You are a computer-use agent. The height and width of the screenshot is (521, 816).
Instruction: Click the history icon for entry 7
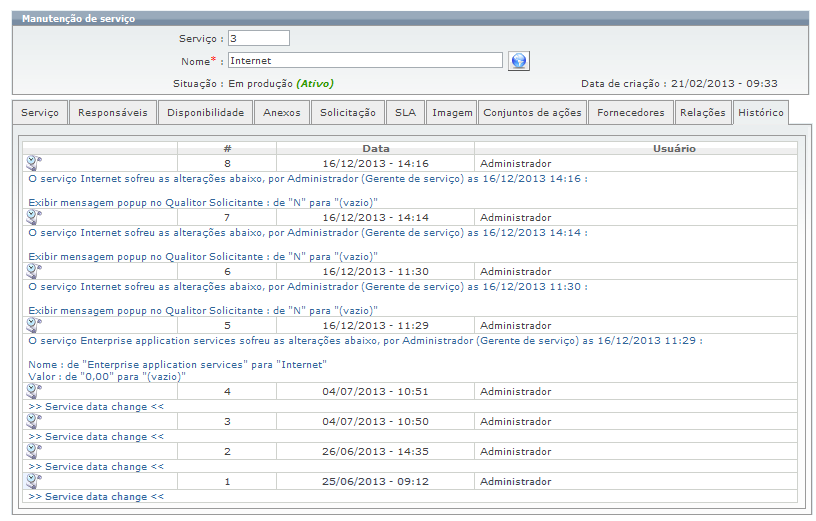(x=33, y=217)
